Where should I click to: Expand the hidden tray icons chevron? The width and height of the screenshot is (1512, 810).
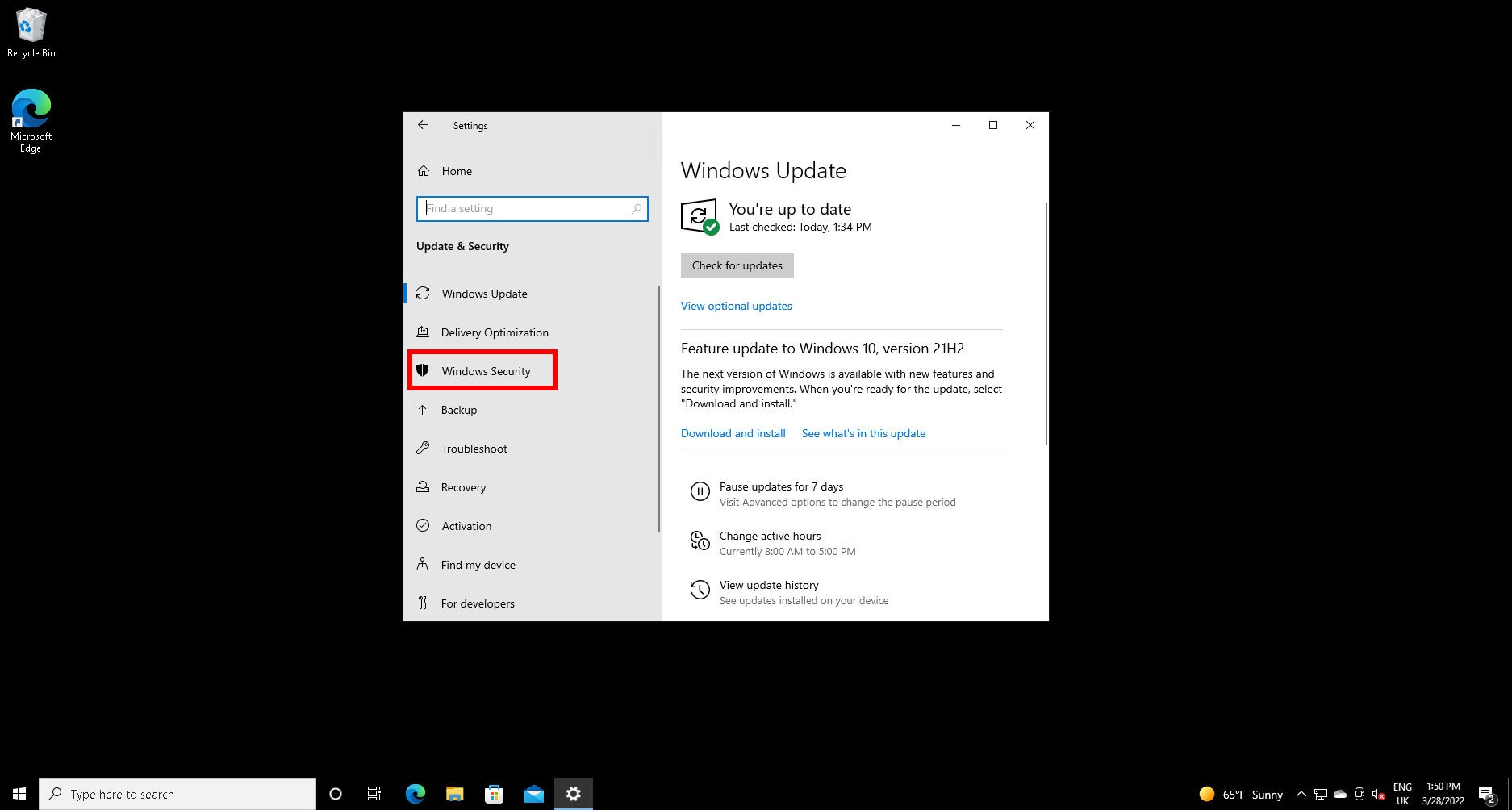pos(1301,794)
